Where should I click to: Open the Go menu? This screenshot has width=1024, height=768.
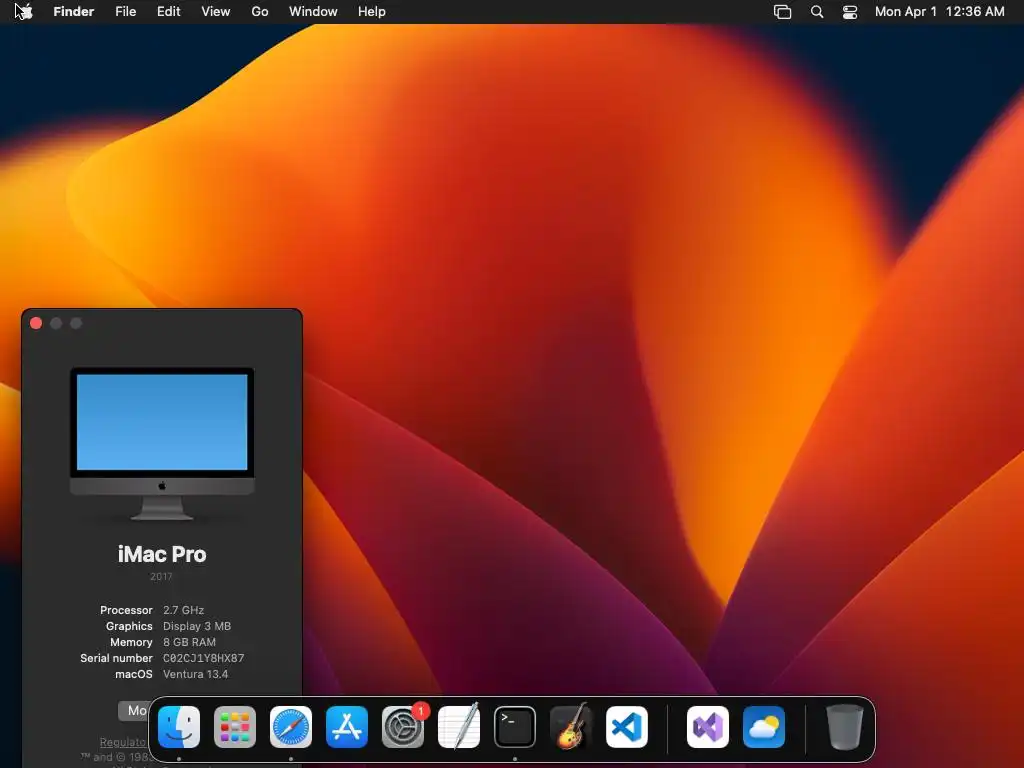click(x=260, y=12)
